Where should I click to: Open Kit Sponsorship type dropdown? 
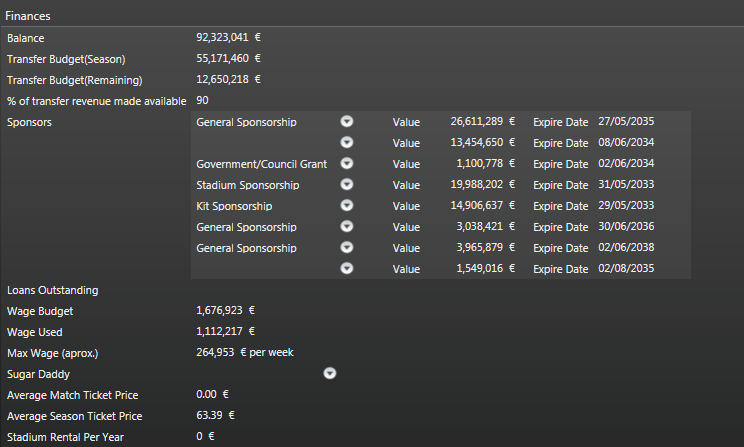(347, 205)
